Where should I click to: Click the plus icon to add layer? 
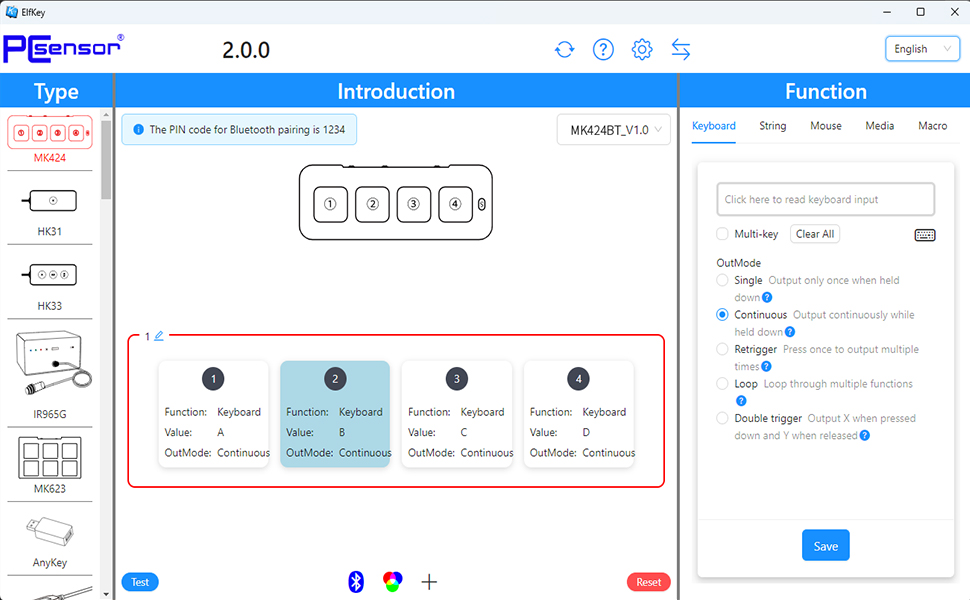click(x=429, y=582)
